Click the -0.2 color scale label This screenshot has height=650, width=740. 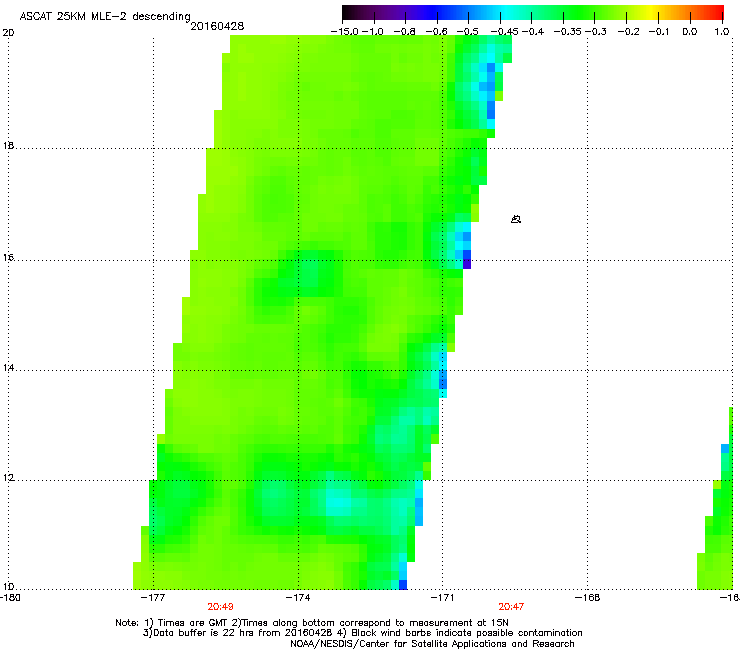coord(629,32)
